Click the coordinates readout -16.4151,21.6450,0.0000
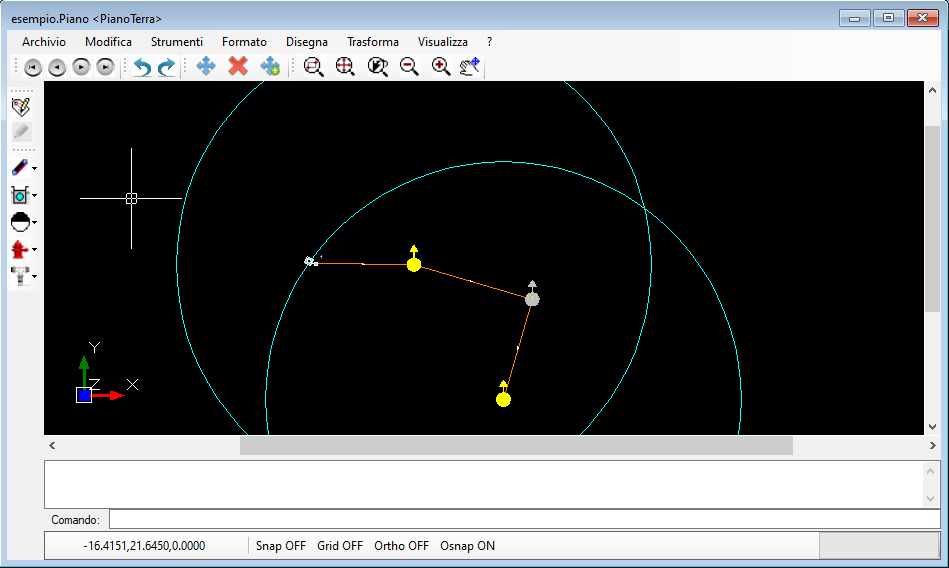This screenshot has width=949, height=568. pyautogui.click(x=144, y=546)
